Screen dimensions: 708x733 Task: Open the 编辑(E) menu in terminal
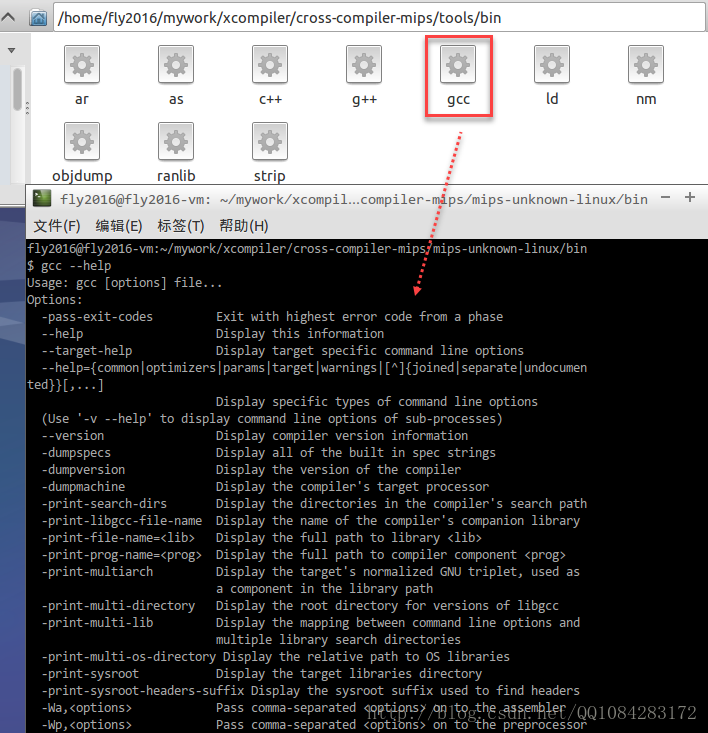click(119, 226)
